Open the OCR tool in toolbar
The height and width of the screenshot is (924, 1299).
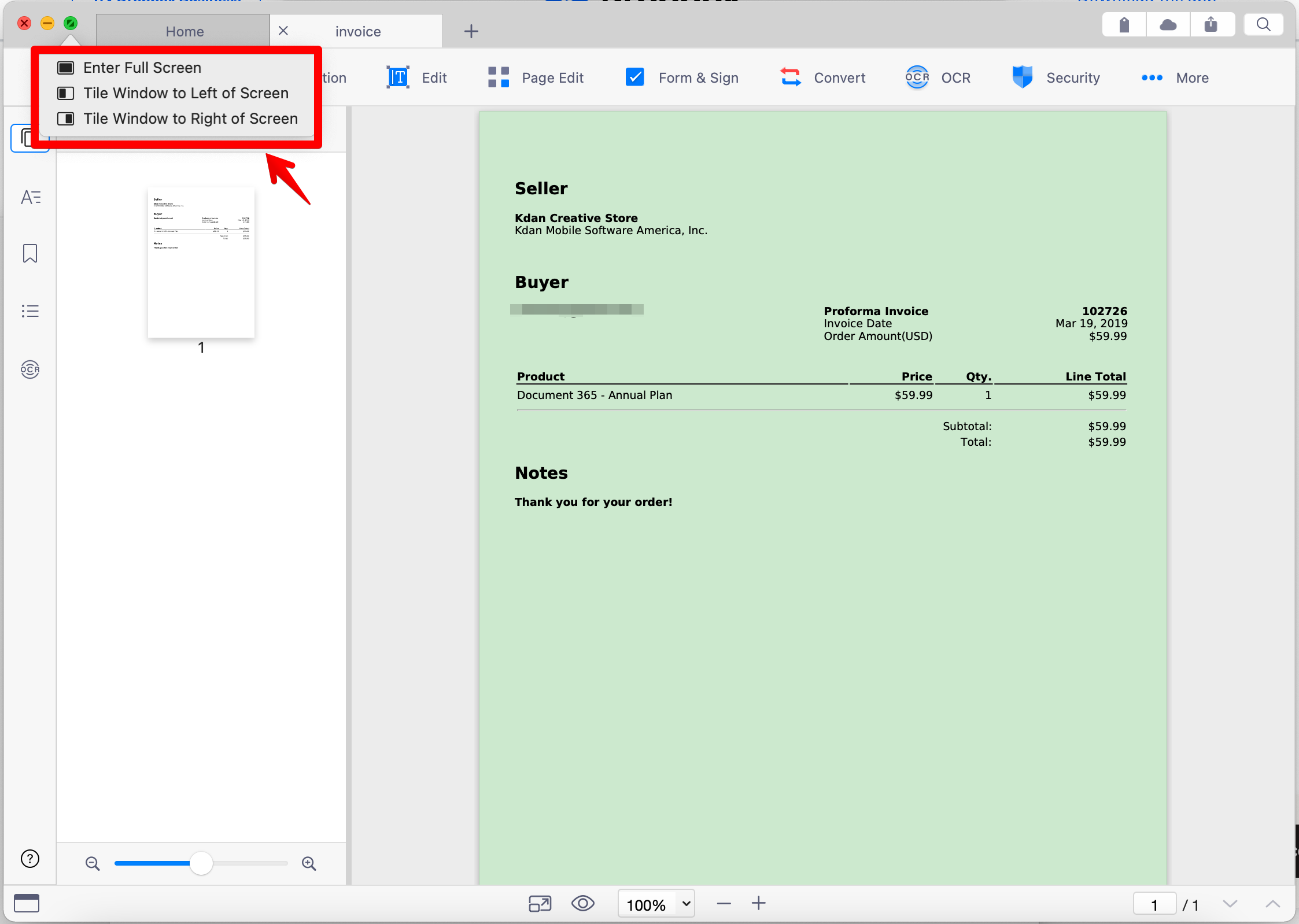click(938, 77)
